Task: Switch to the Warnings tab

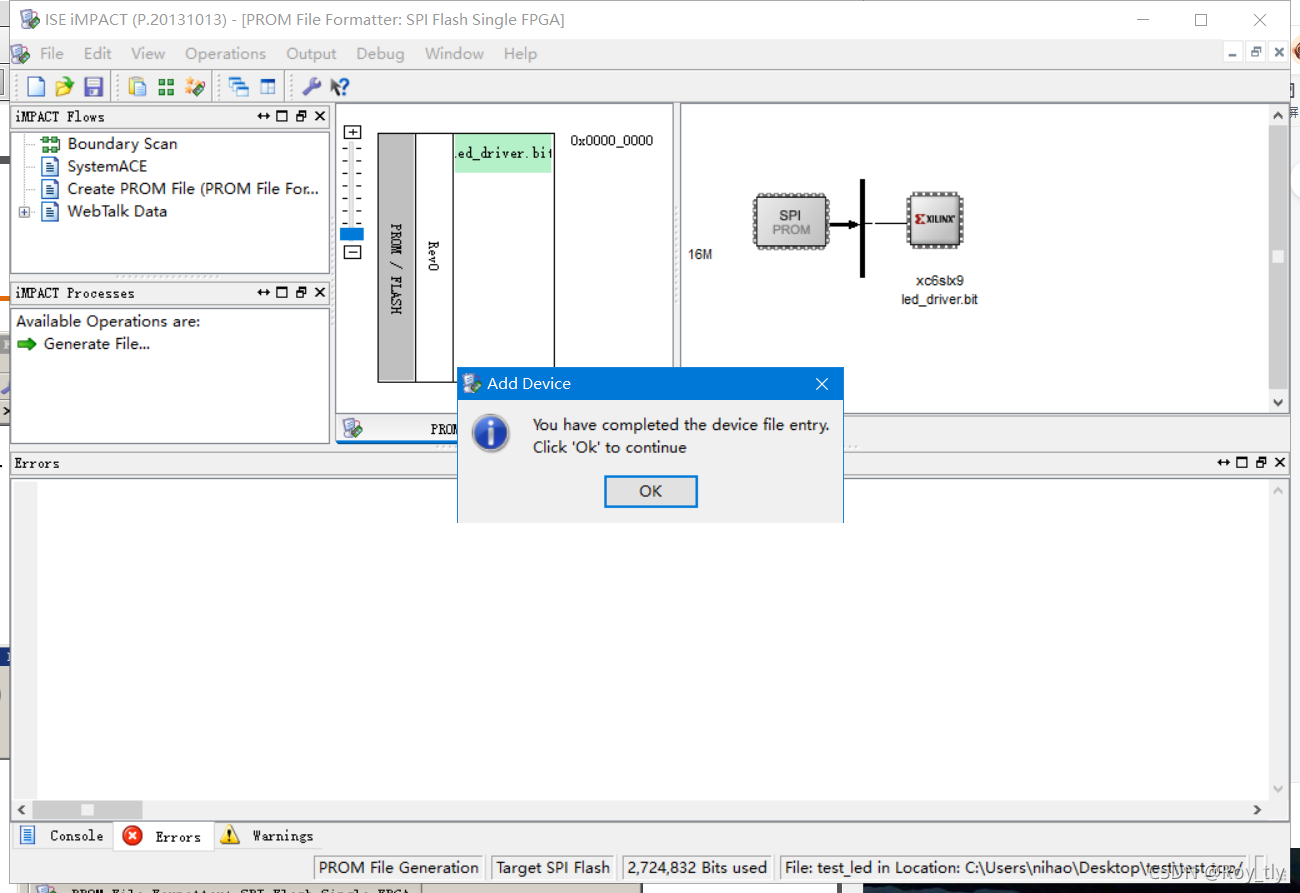Action: (x=267, y=836)
